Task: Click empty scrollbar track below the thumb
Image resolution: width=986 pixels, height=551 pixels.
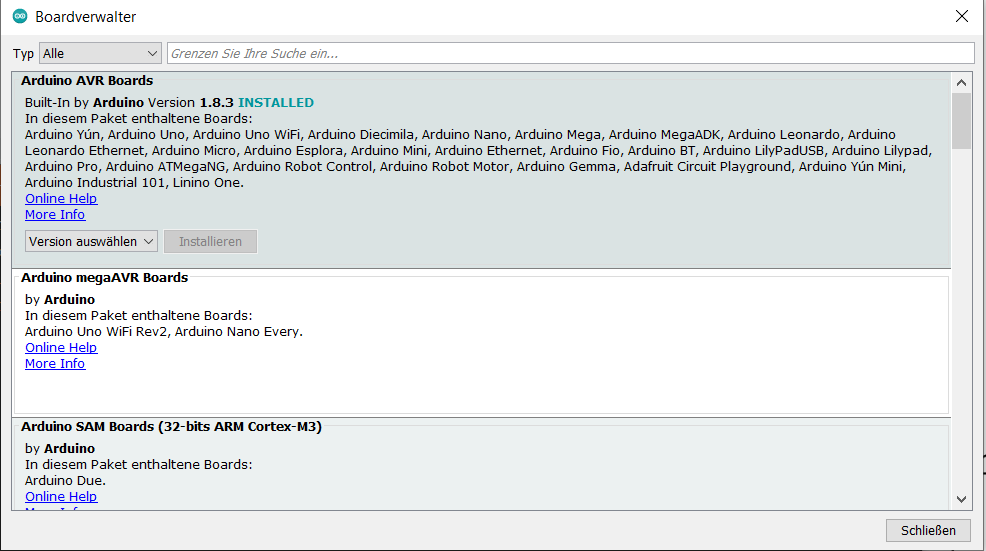Action: pos(961,320)
